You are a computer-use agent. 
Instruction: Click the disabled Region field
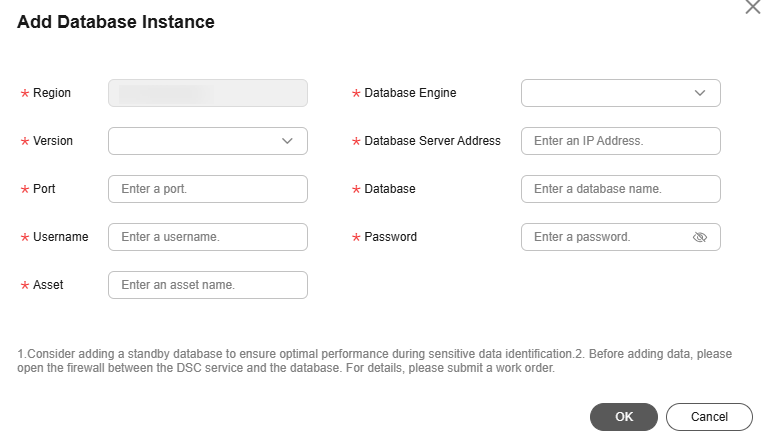point(207,93)
